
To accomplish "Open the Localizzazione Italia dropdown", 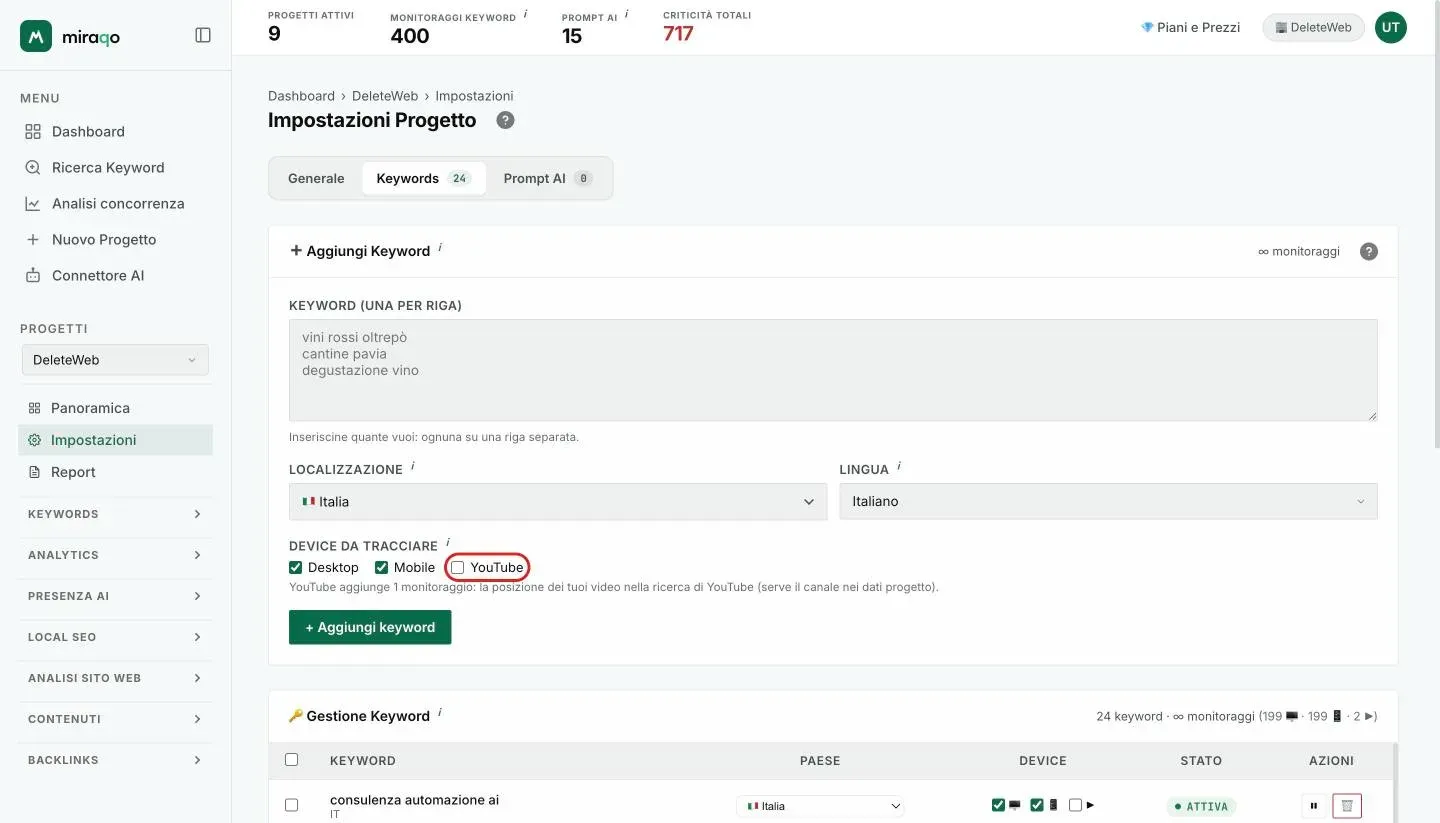I will coord(558,502).
